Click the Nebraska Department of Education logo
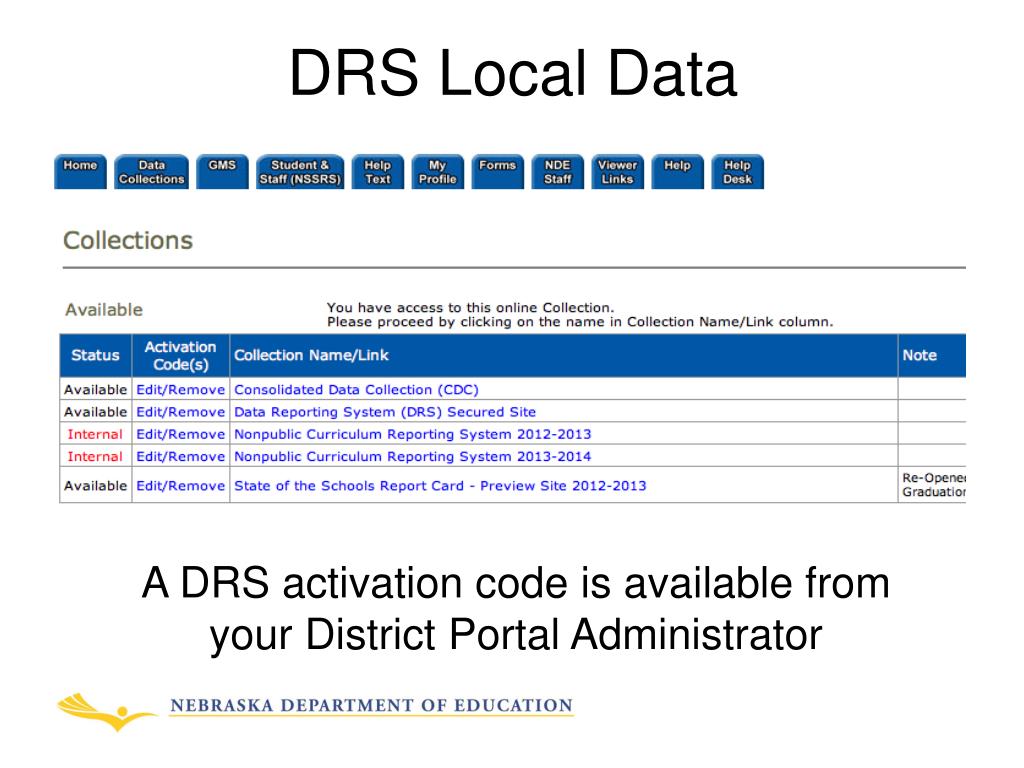Image resolution: width=1024 pixels, height=768 pixels. (315, 711)
